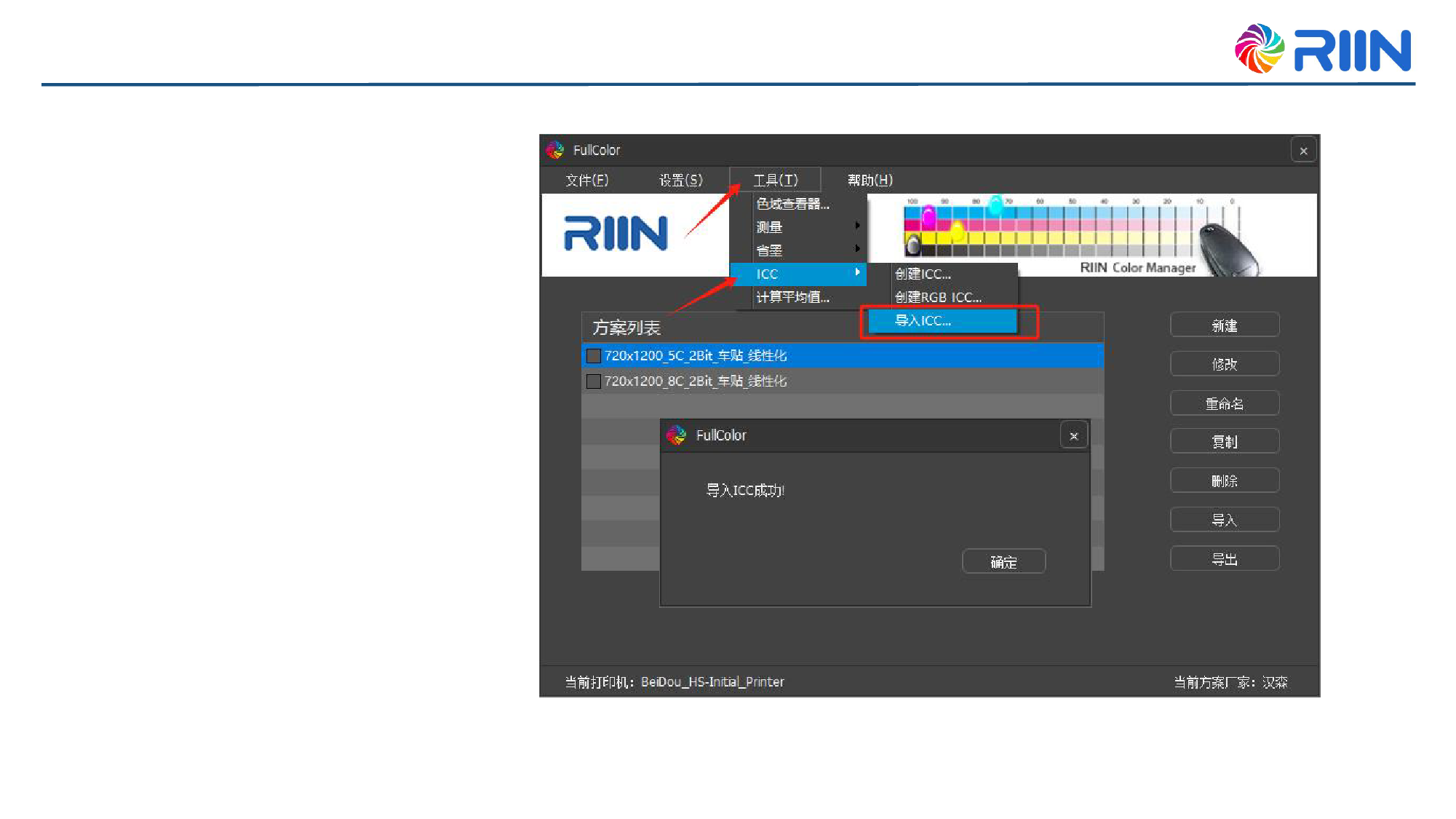Click the 导出 button
Screen dimensions: 1456x819
(1224, 559)
